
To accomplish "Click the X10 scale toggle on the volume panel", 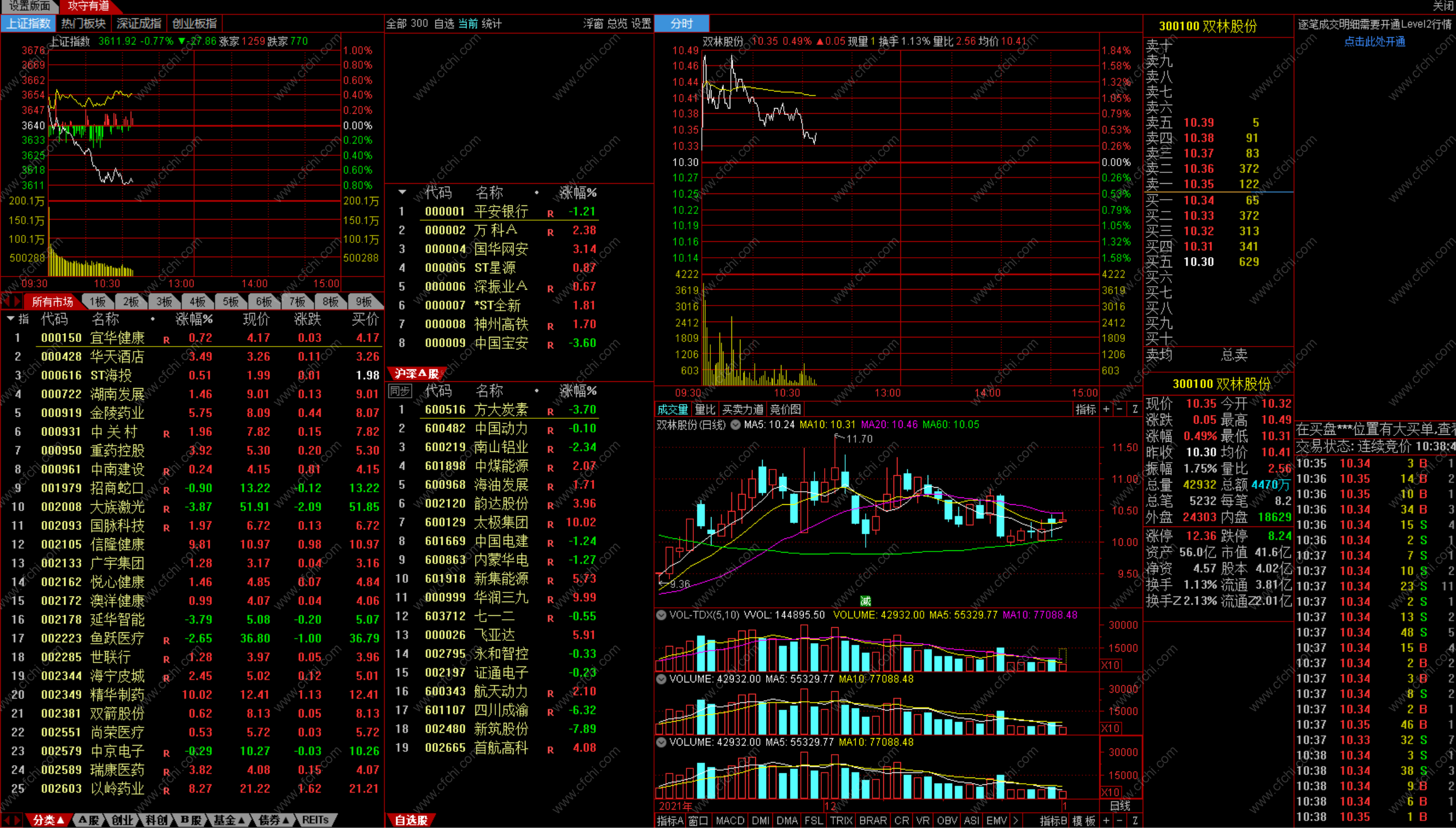I will 1110,665.
